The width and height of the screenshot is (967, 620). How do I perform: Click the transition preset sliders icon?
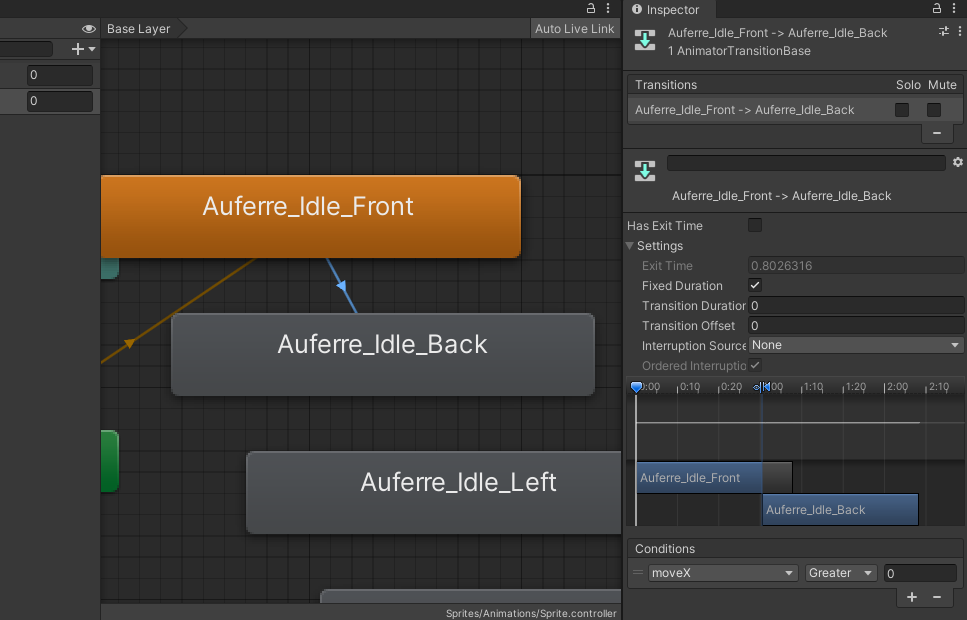click(943, 32)
